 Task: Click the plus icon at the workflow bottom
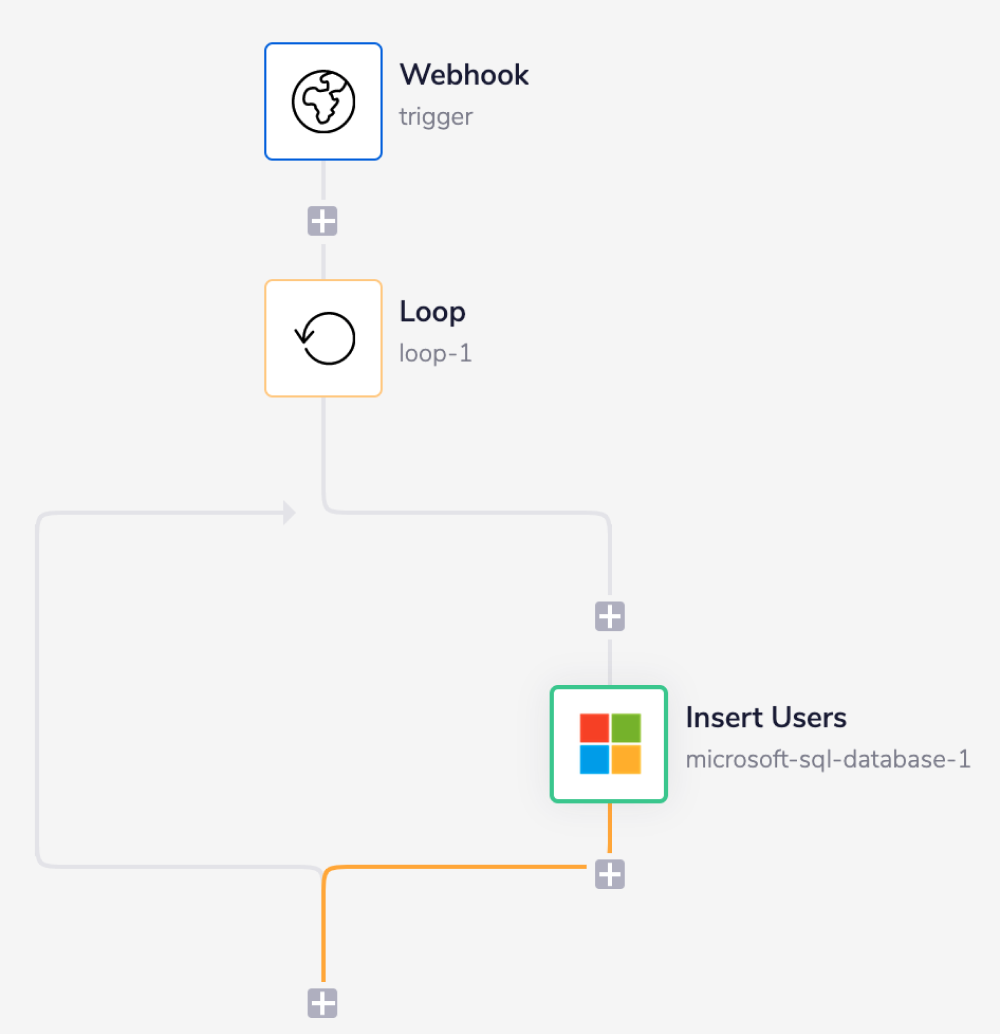point(322,1003)
